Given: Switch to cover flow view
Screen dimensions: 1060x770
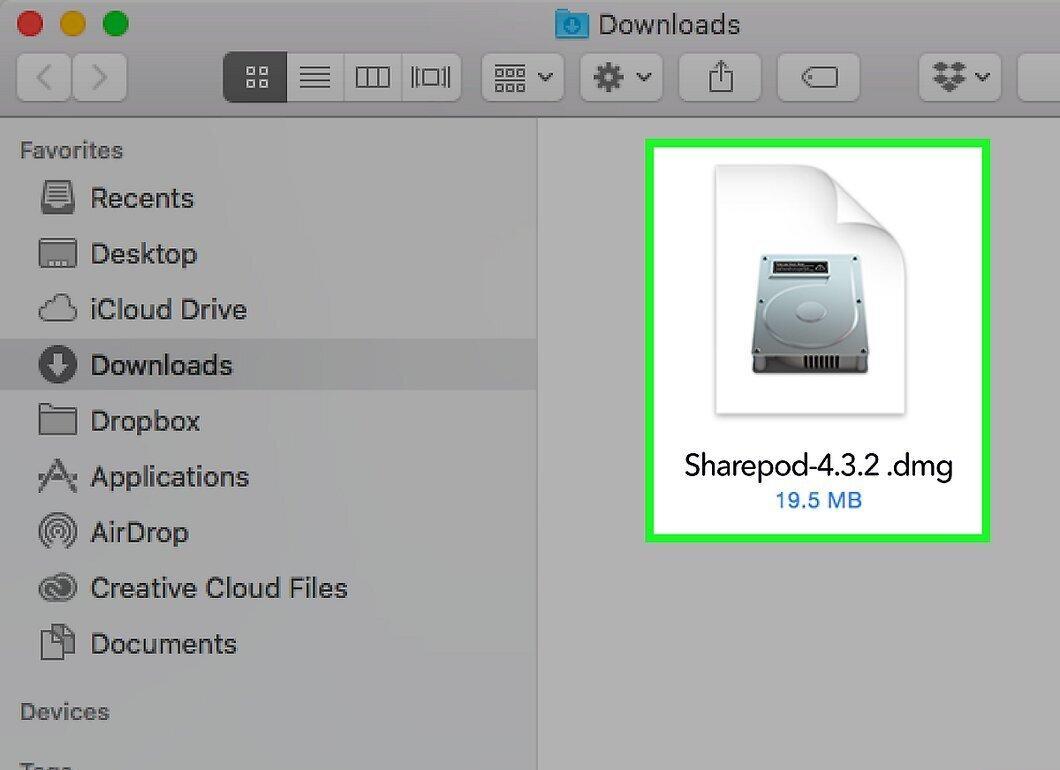Looking at the screenshot, I should click(x=431, y=77).
